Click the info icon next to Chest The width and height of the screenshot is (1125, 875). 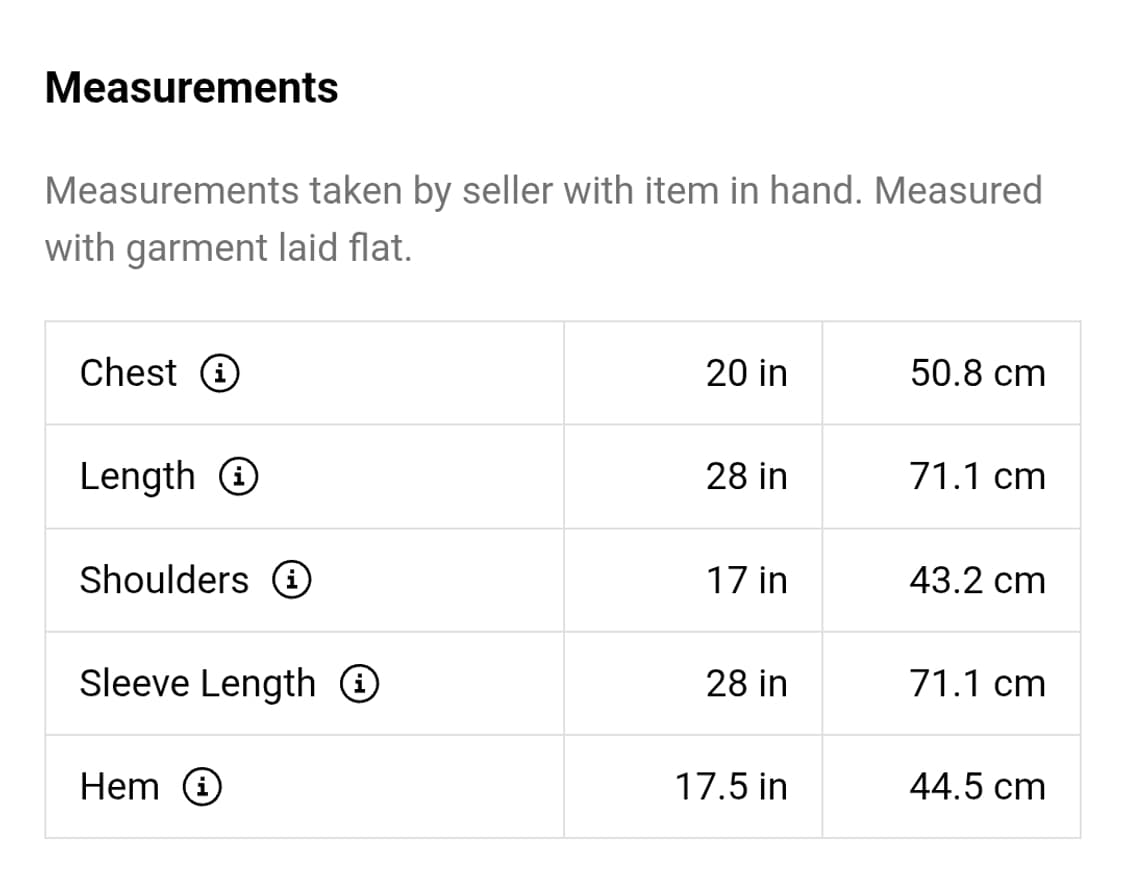[219, 374]
